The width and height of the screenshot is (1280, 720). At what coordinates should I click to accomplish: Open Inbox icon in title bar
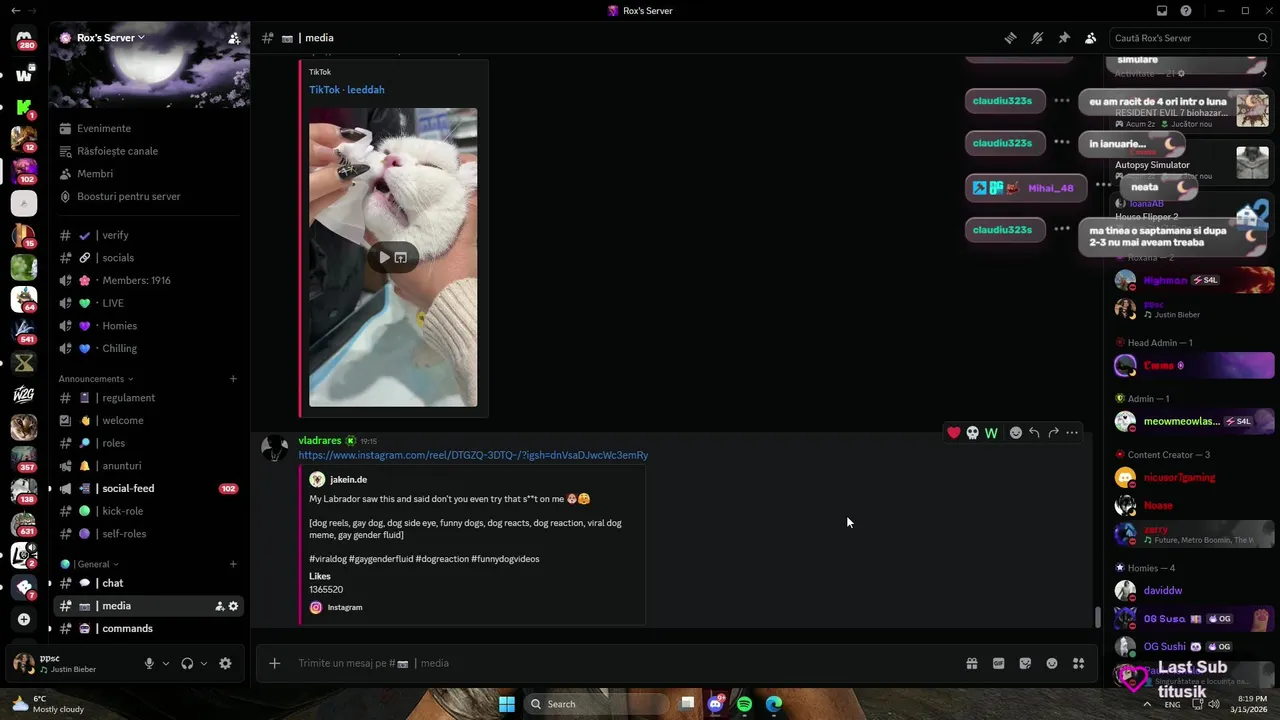coord(1162,11)
